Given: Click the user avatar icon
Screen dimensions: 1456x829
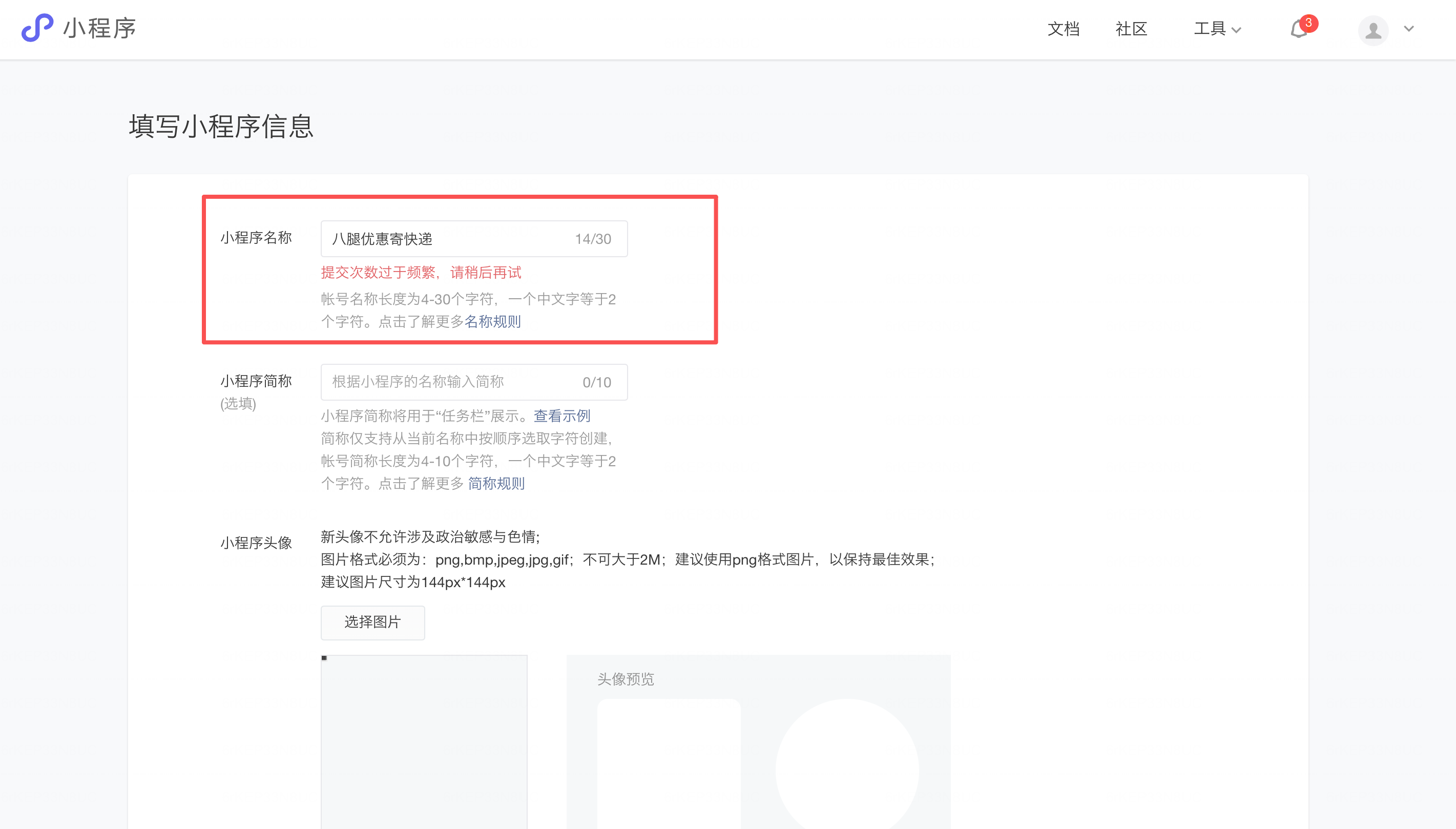Looking at the screenshot, I should pyautogui.click(x=1373, y=30).
